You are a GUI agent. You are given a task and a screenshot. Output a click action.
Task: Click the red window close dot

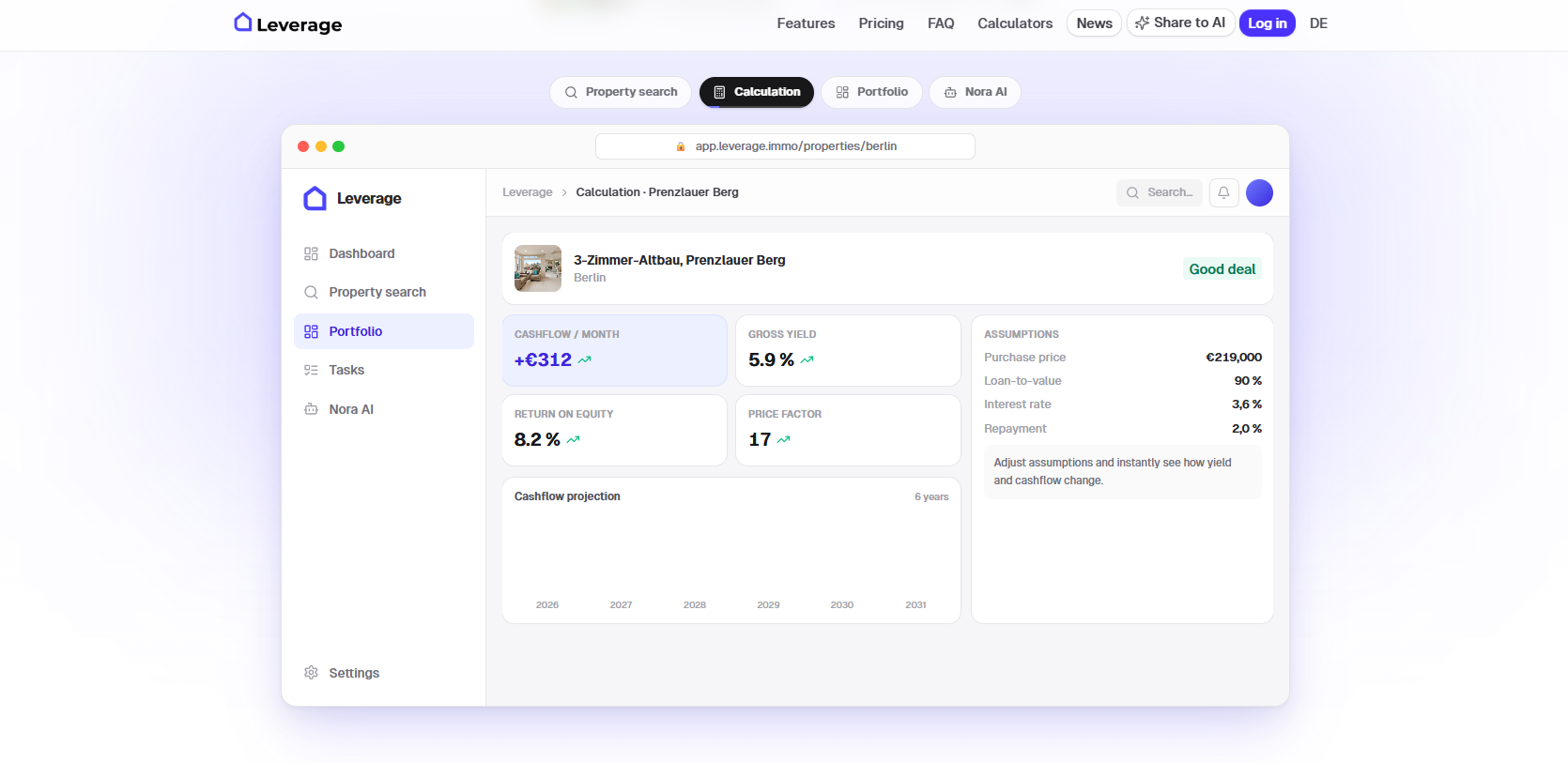point(303,146)
